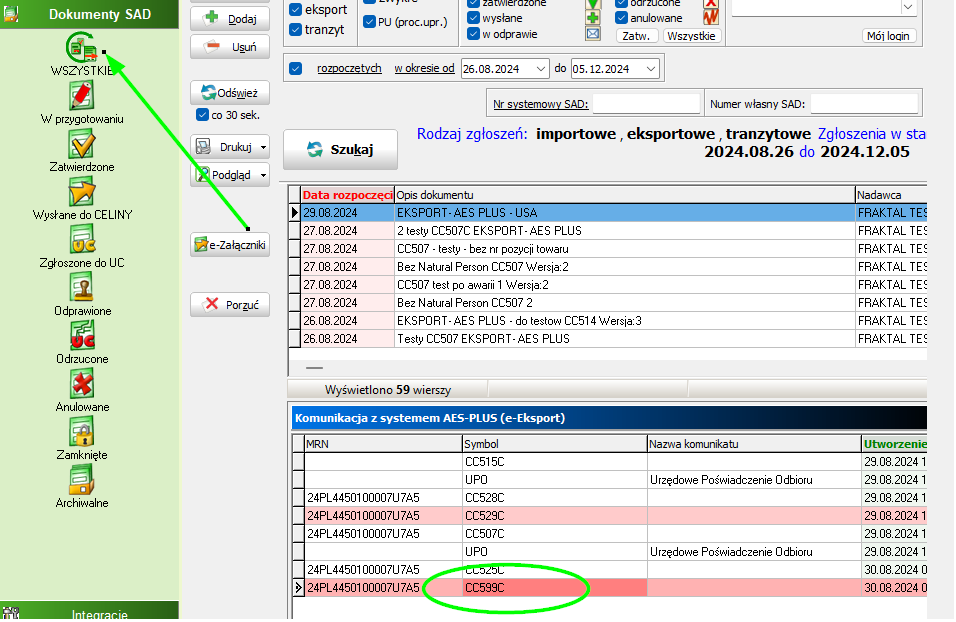Click the rozpoczętych link
Viewport: 956px width, 622px height.
(349, 68)
